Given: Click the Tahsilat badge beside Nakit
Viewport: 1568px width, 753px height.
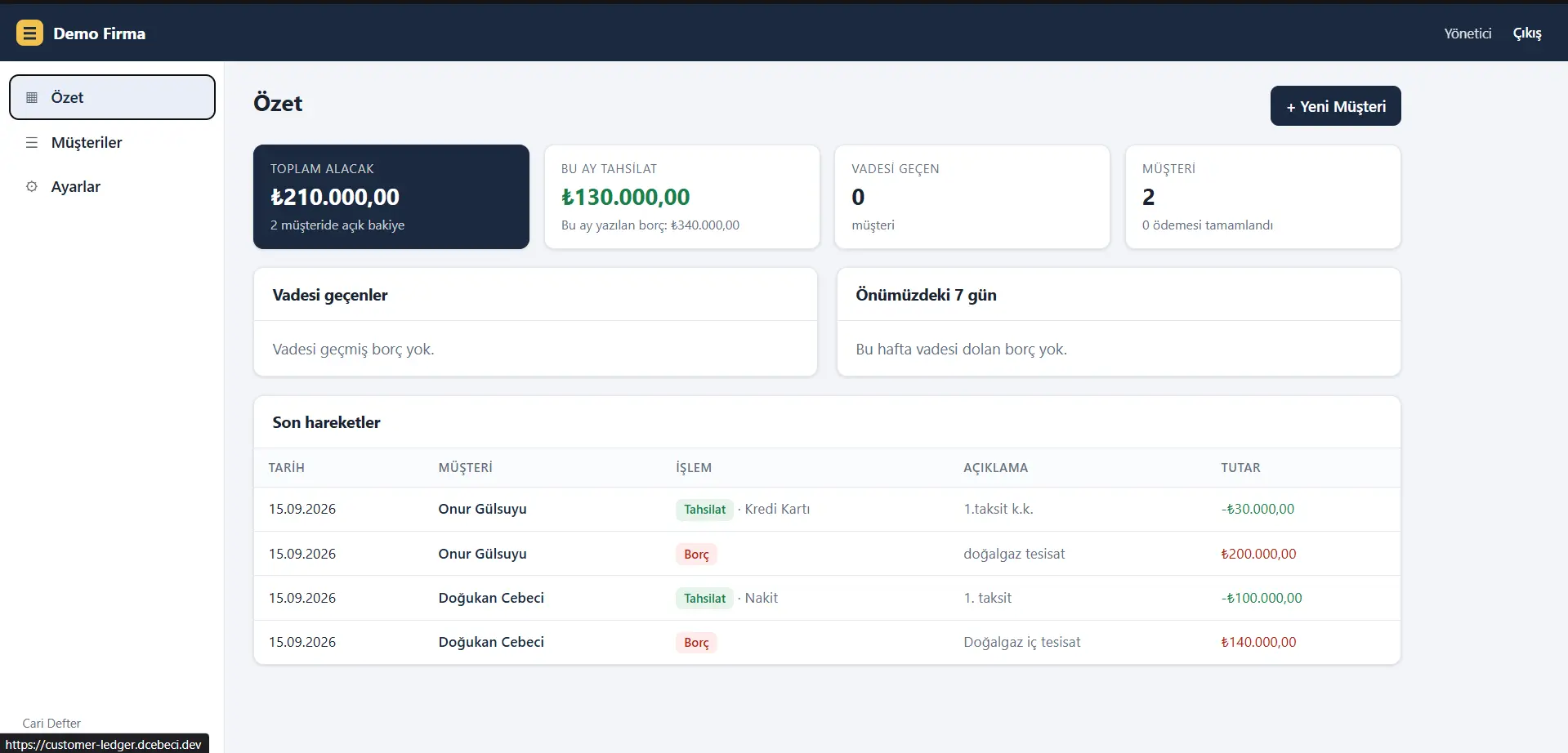Looking at the screenshot, I should [x=704, y=599].
